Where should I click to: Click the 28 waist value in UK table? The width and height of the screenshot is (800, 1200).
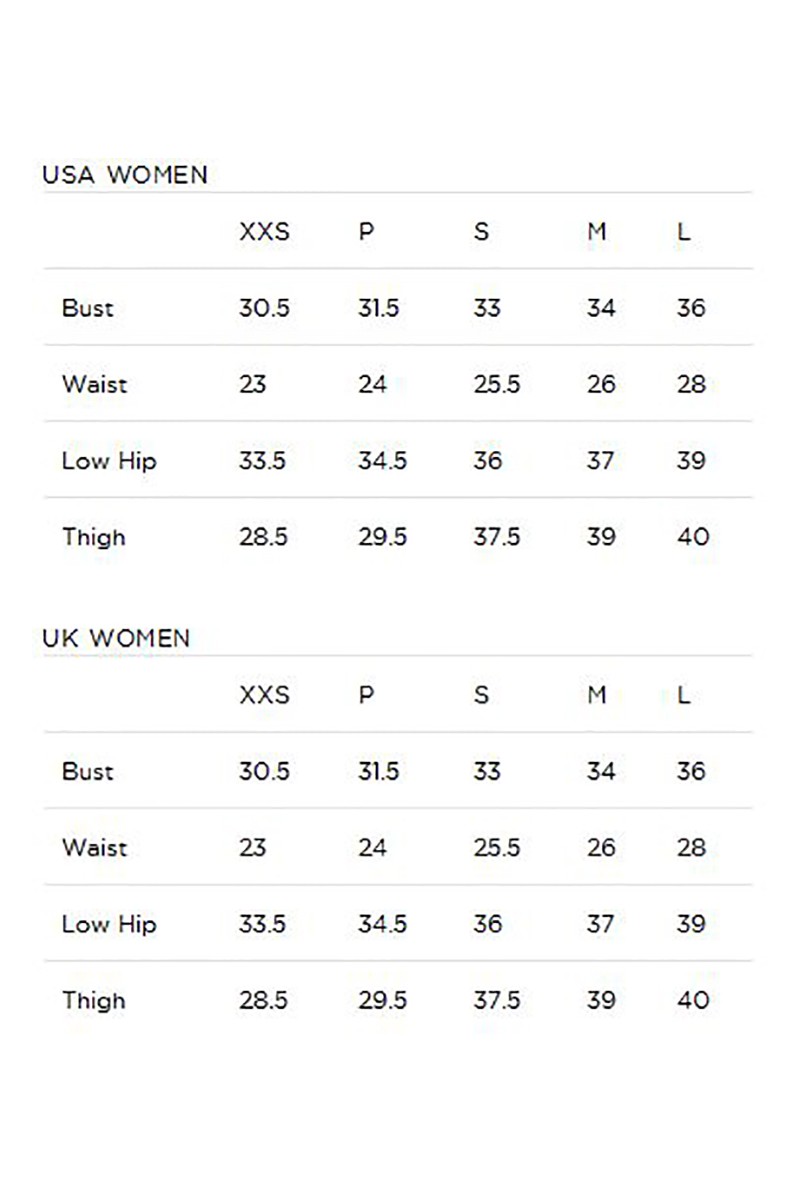pos(691,847)
